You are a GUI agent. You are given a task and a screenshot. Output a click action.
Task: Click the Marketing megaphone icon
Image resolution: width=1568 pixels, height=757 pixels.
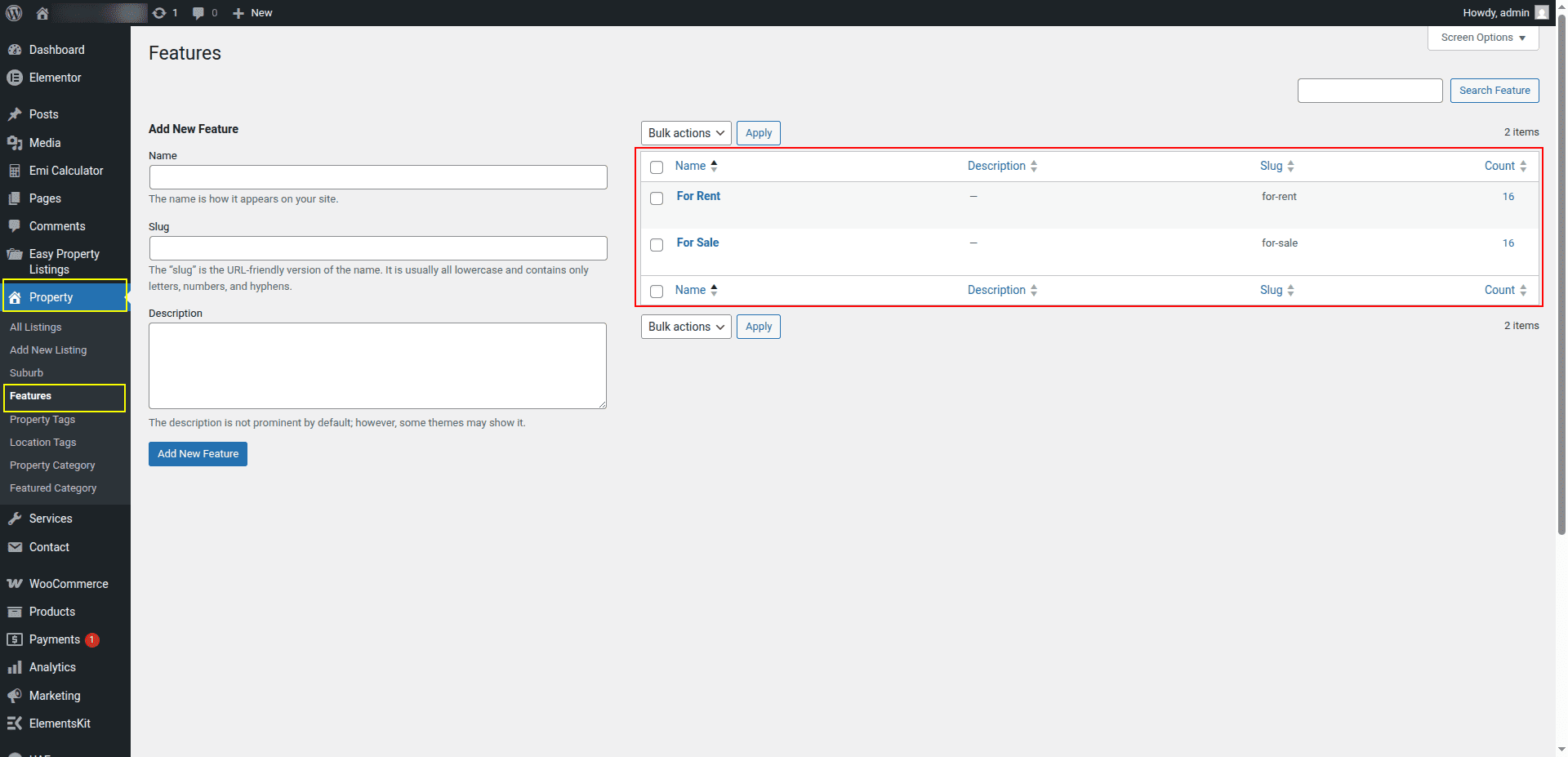coord(14,696)
